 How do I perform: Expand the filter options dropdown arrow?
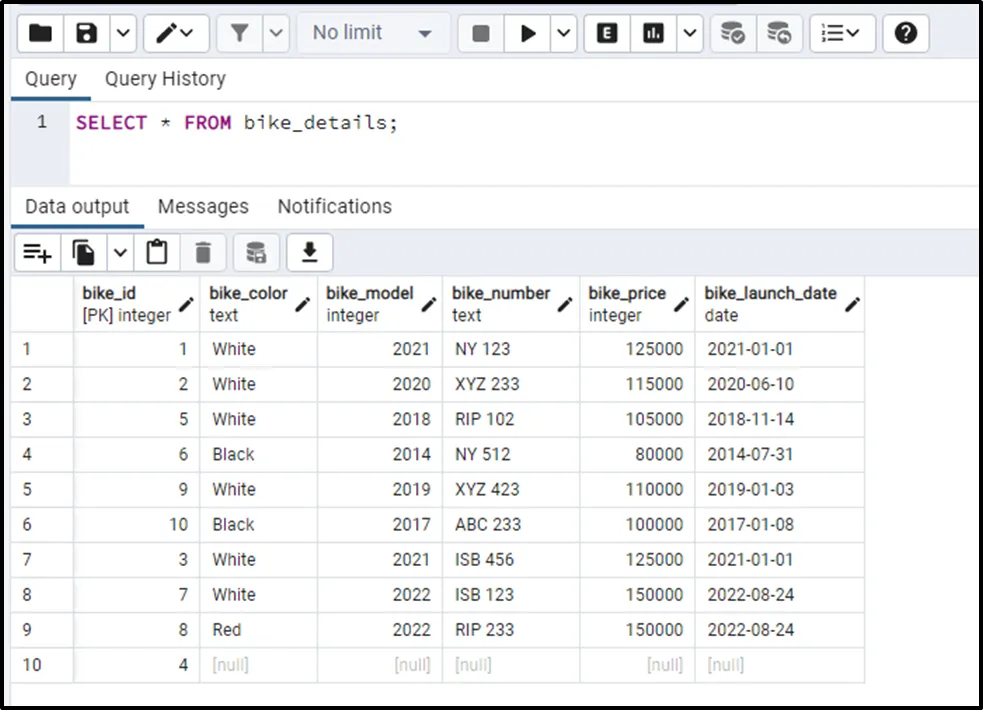tap(276, 33)
